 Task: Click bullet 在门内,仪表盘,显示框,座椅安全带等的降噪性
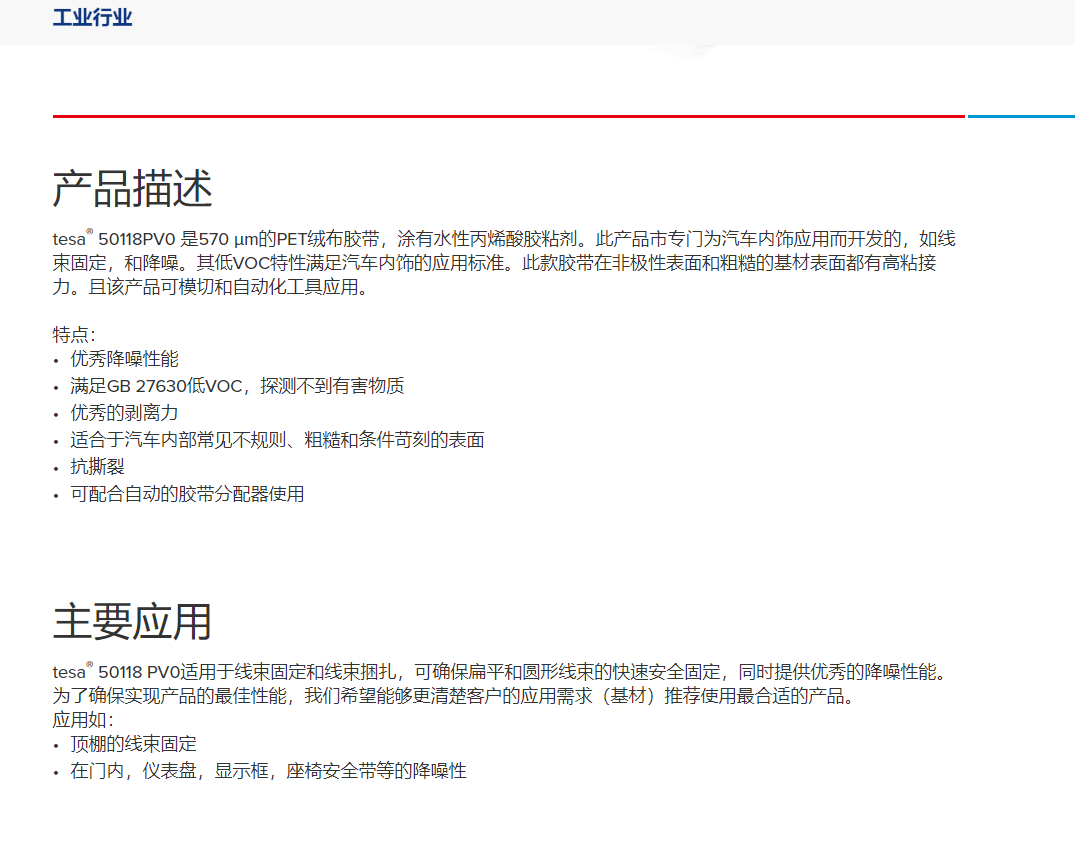268,771
